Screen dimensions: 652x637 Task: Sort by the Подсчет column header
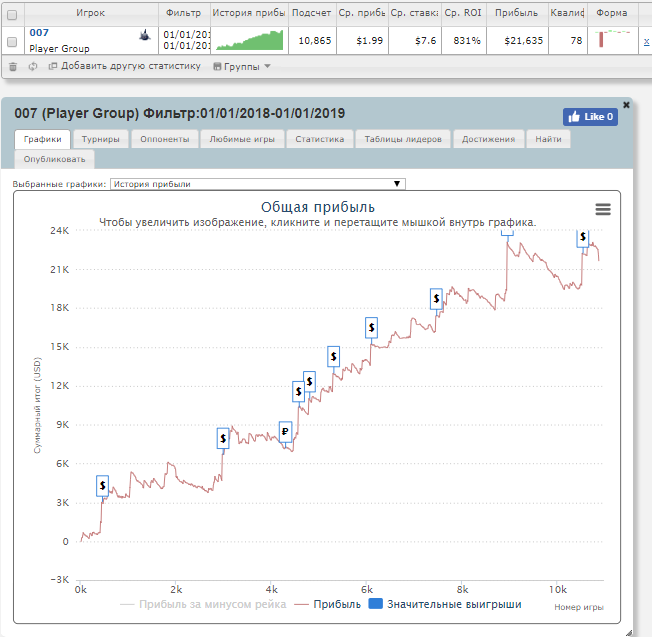click(x=312, y=13)
